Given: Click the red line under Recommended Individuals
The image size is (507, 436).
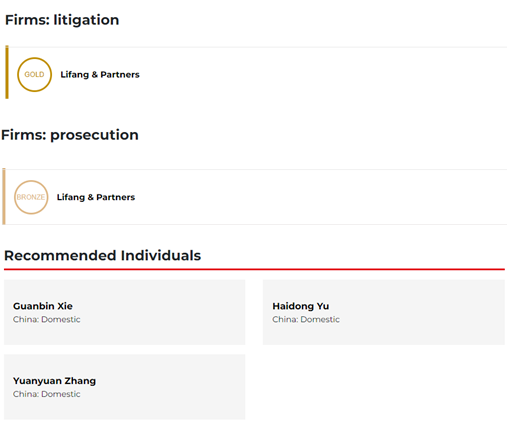Looking at the screenshot, I should (x=254, y=269).
